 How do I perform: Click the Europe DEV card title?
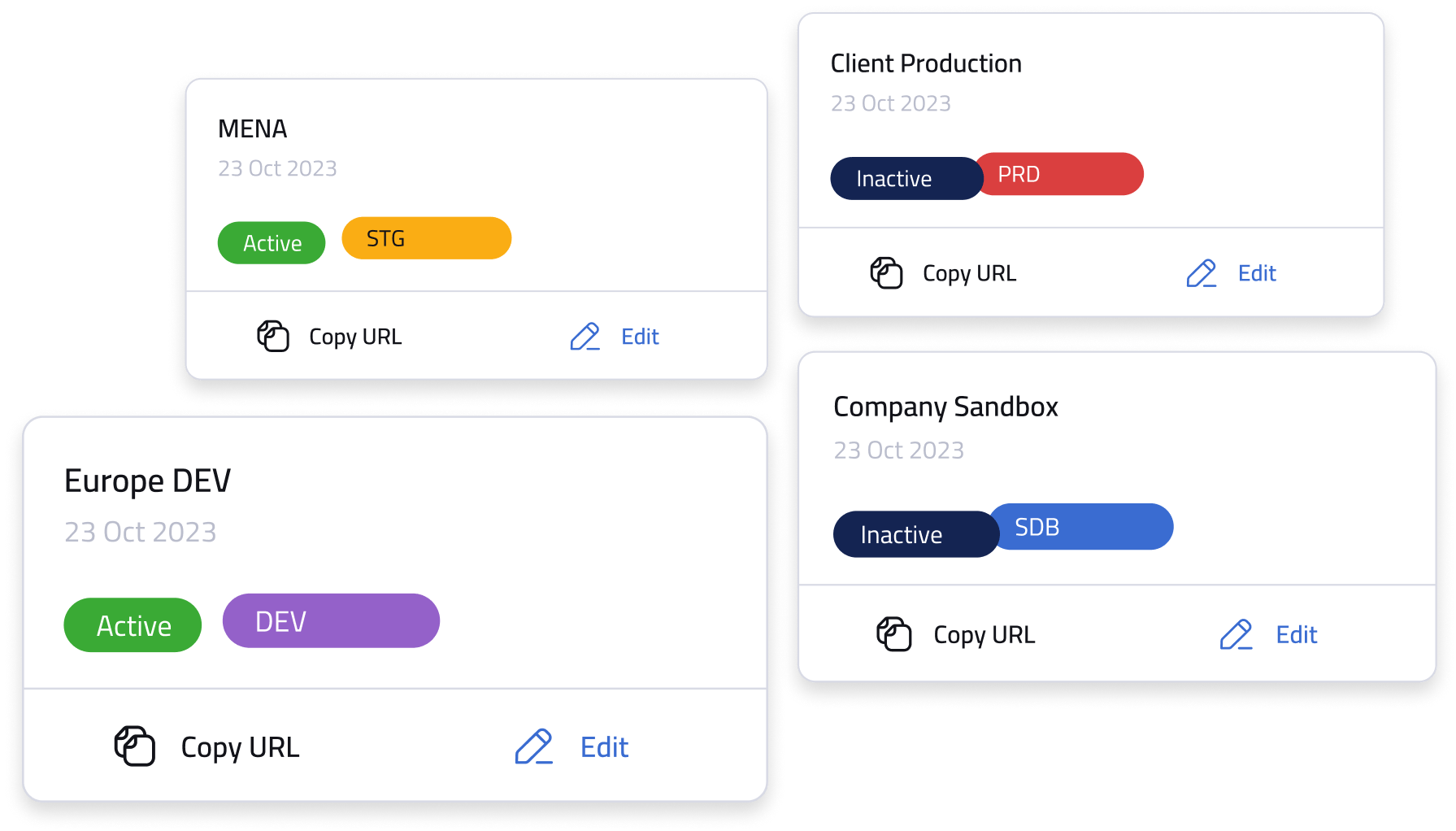click(147, 481)
